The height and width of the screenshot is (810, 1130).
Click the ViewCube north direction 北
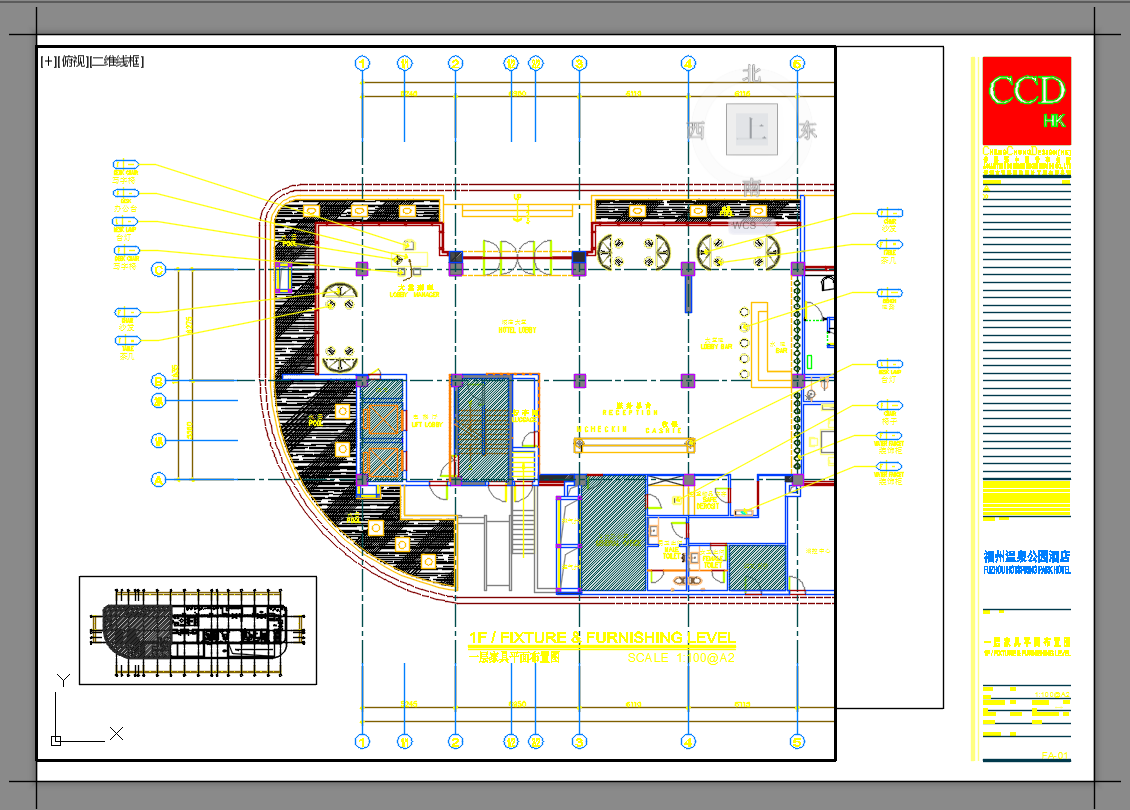tap(752, 74)
